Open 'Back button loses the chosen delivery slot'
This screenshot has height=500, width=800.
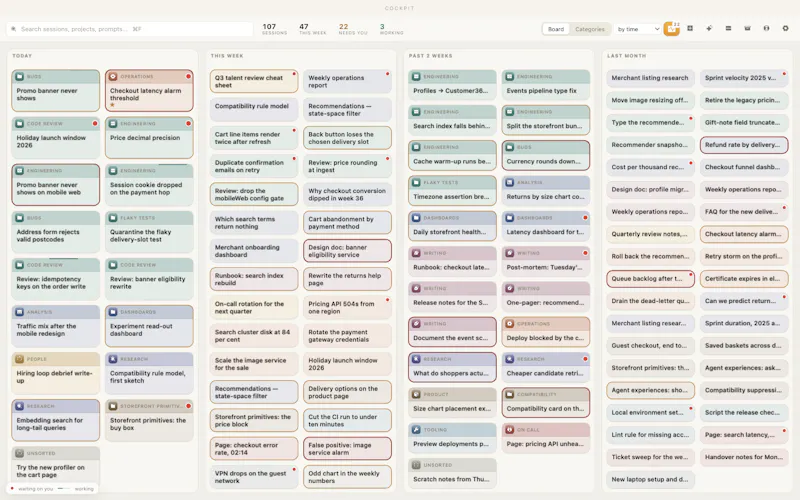347,138
